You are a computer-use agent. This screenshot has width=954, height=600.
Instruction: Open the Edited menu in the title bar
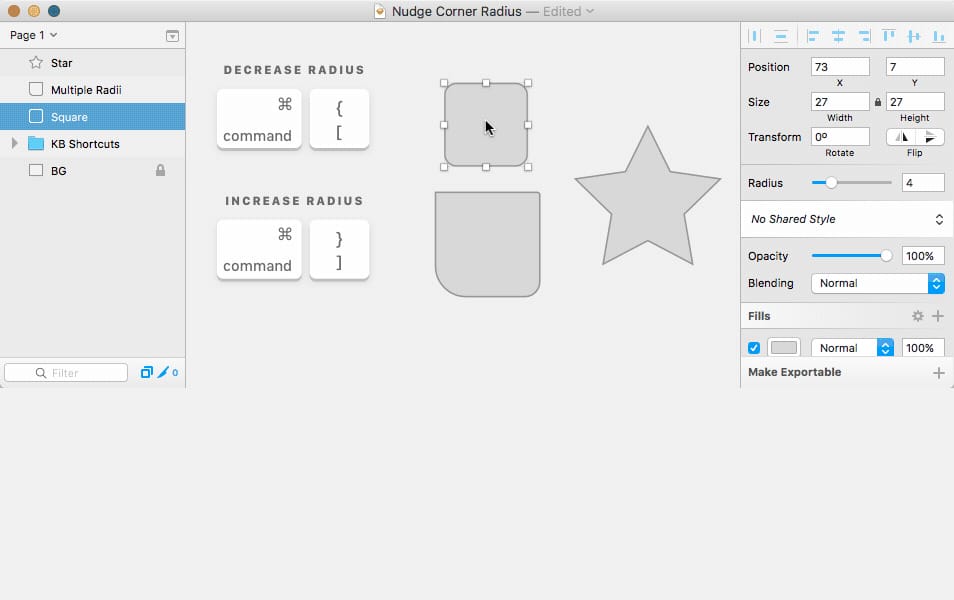pyautogui.click(x=563, y=11)
